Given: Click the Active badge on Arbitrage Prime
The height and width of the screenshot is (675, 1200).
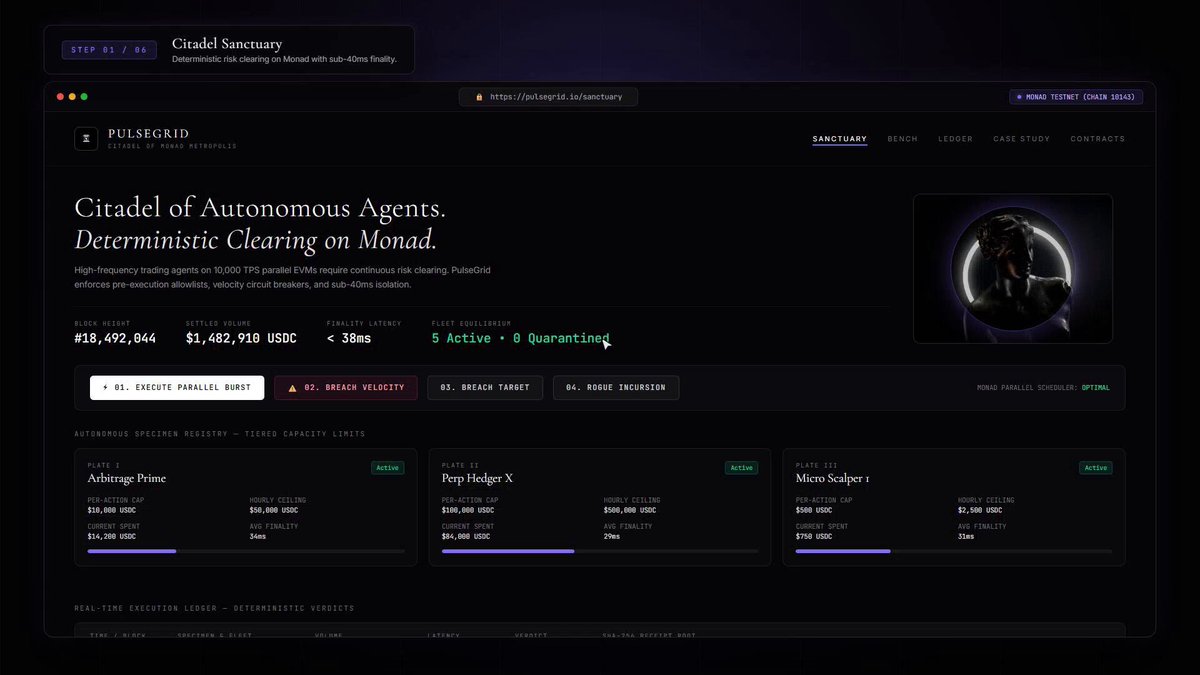Looking at the screenshot, I should (388, 468).
